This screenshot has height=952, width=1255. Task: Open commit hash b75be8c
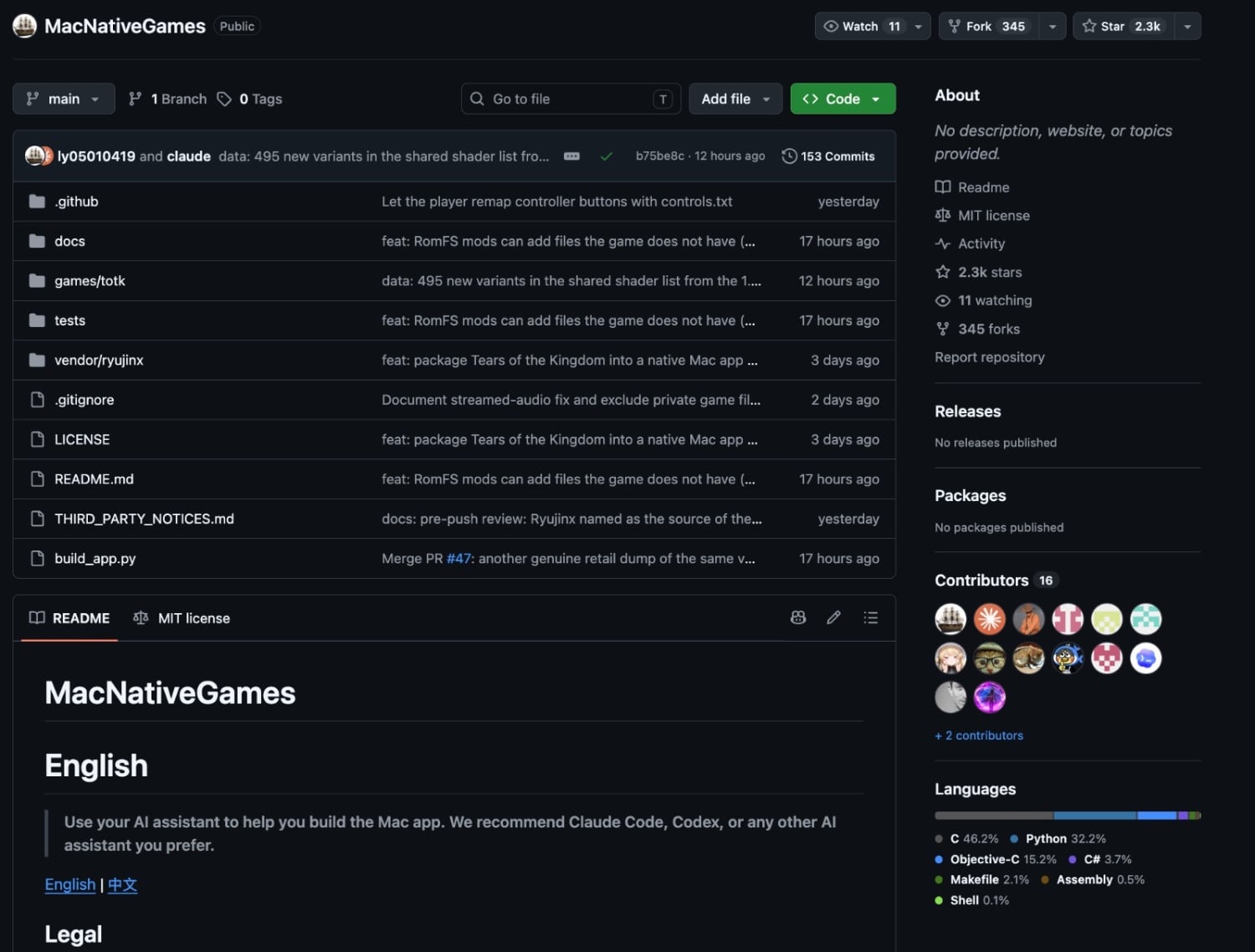pos(659,156)
